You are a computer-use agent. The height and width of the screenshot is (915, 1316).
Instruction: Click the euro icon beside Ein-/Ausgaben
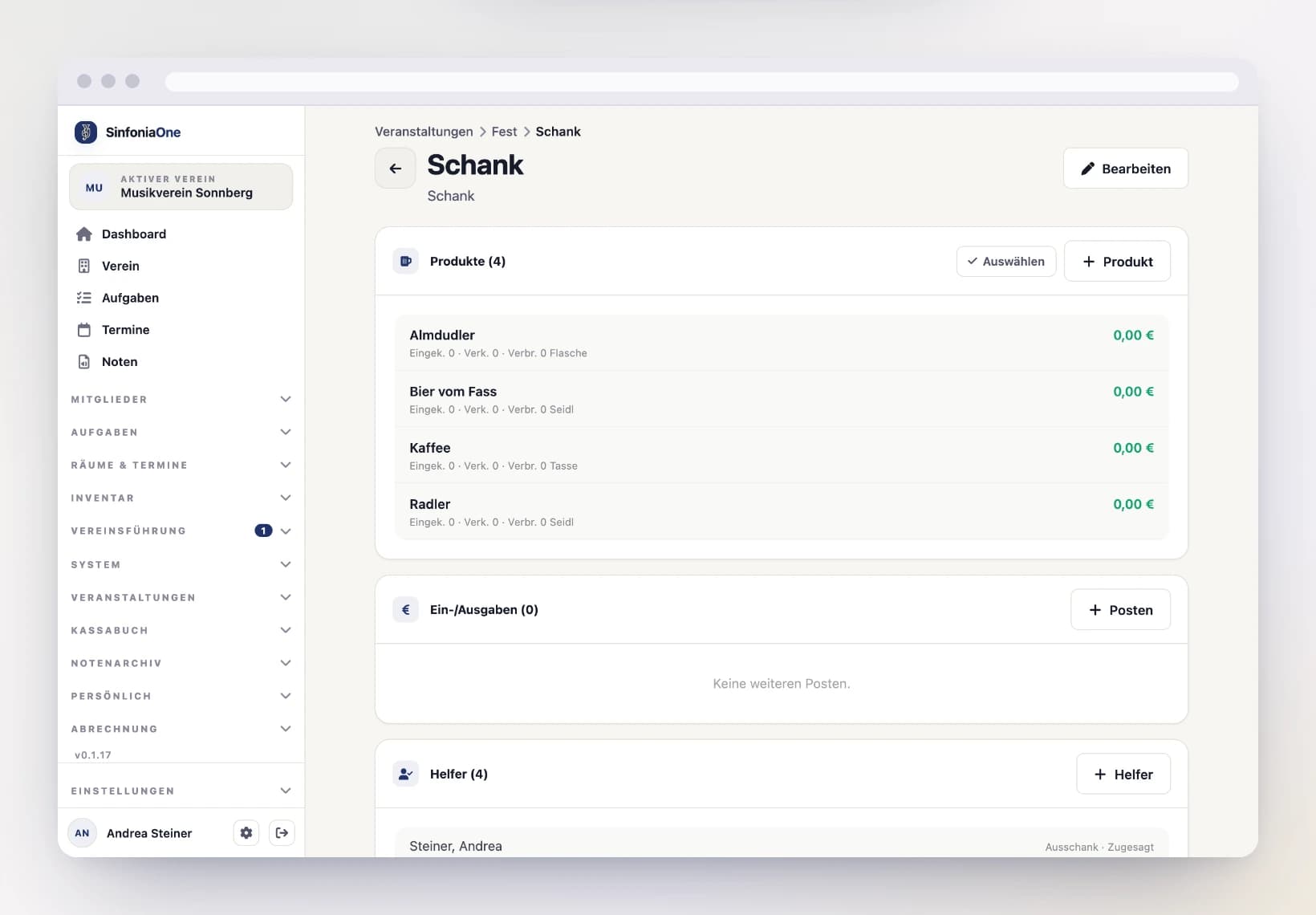[x=406, y=609]
